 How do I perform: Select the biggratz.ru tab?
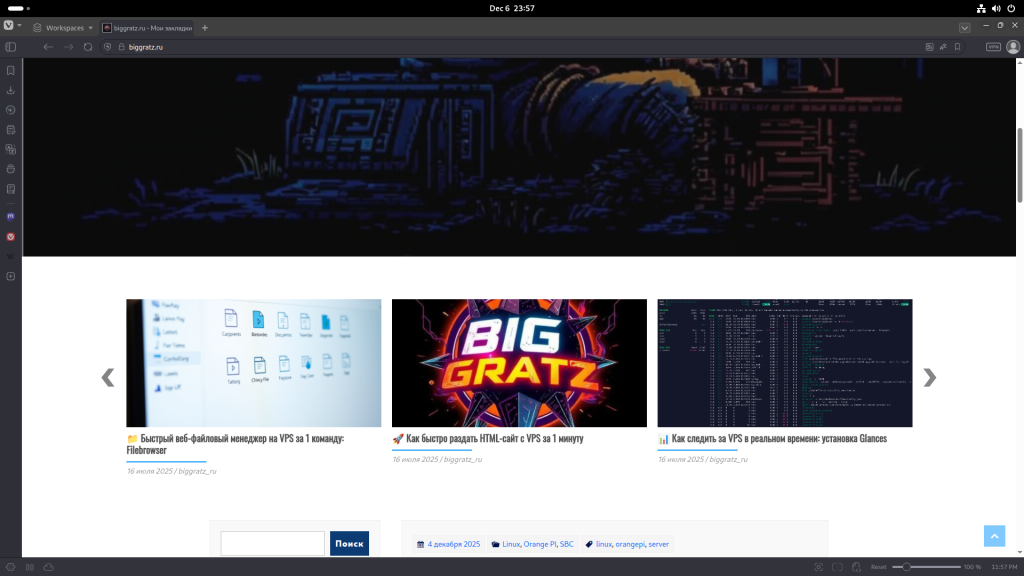[147, 28]
